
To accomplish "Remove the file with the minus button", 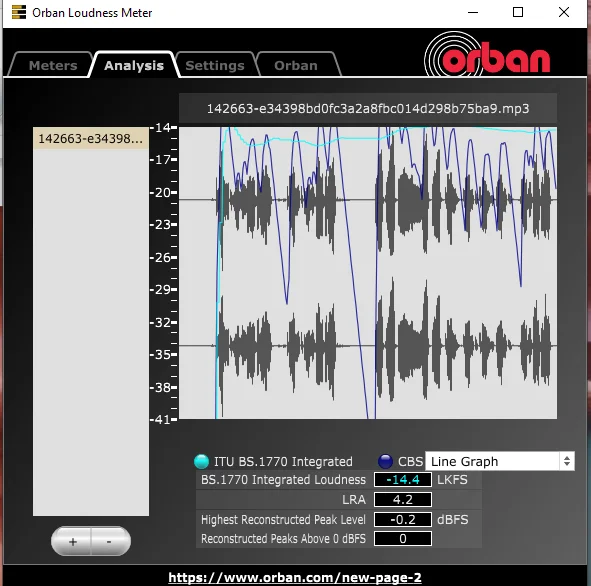I will coord(110,542).
